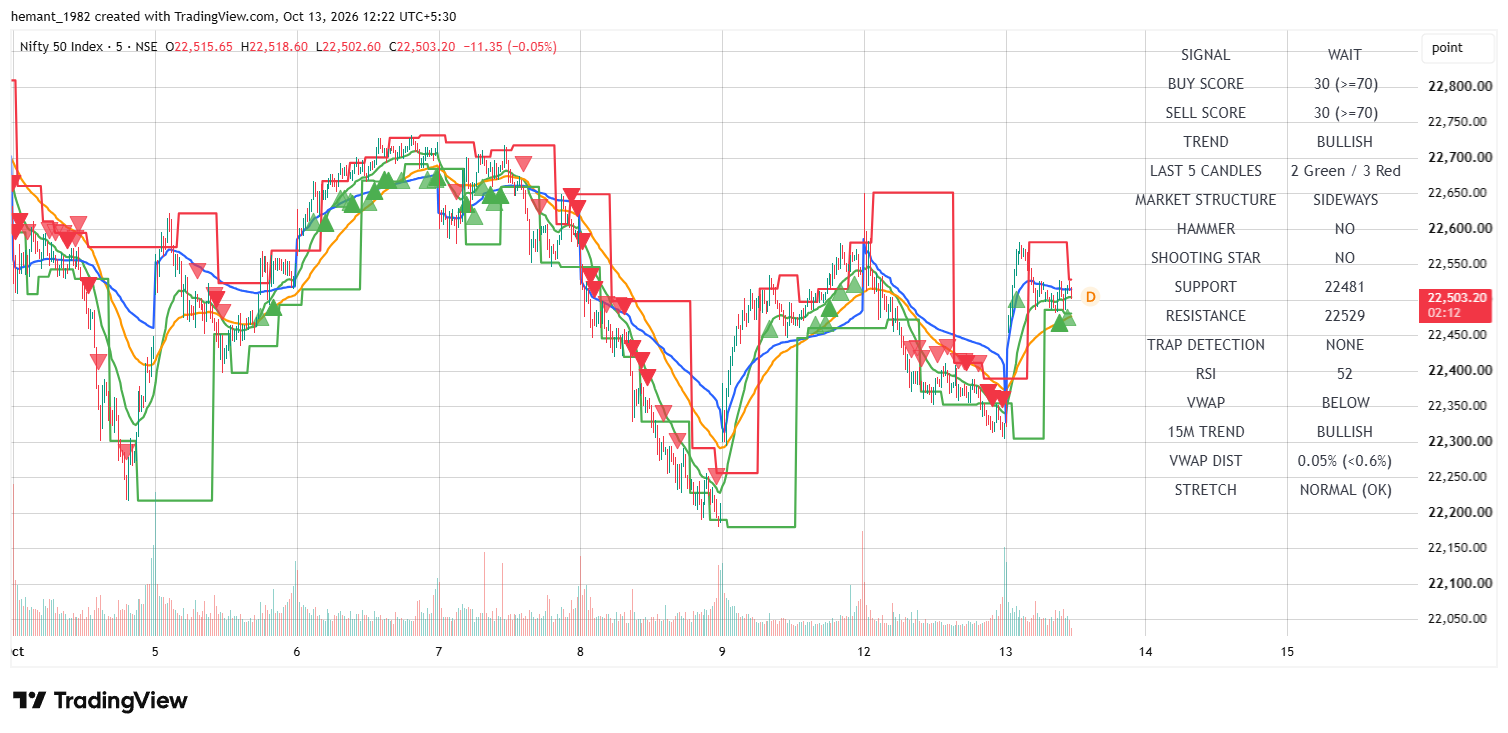Viewport: 1508px width, 733px height.
Task: Click the VWAP BELOW value
Action: [x=1345, y=403]
